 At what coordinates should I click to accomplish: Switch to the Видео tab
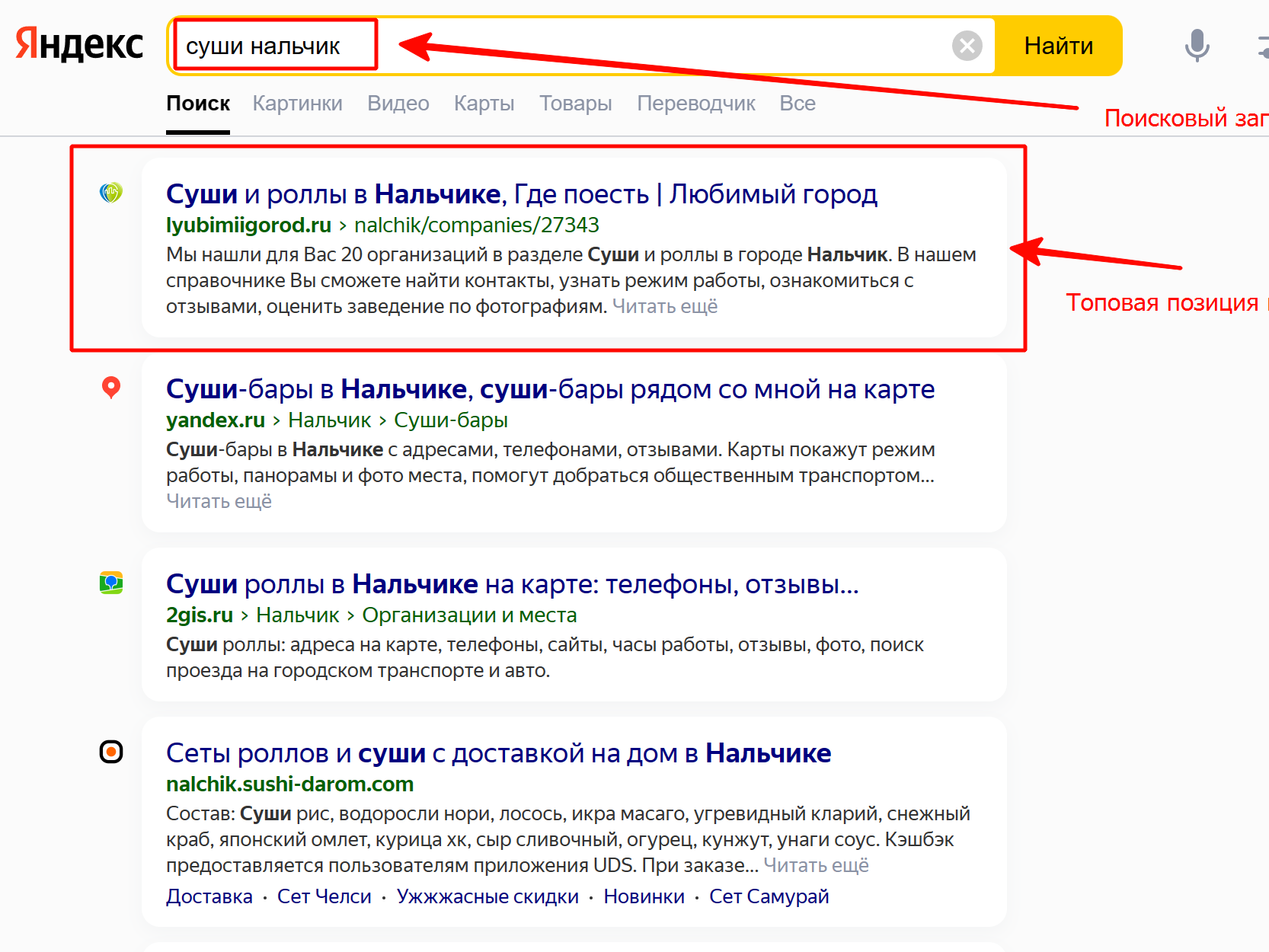click(398, 104)
